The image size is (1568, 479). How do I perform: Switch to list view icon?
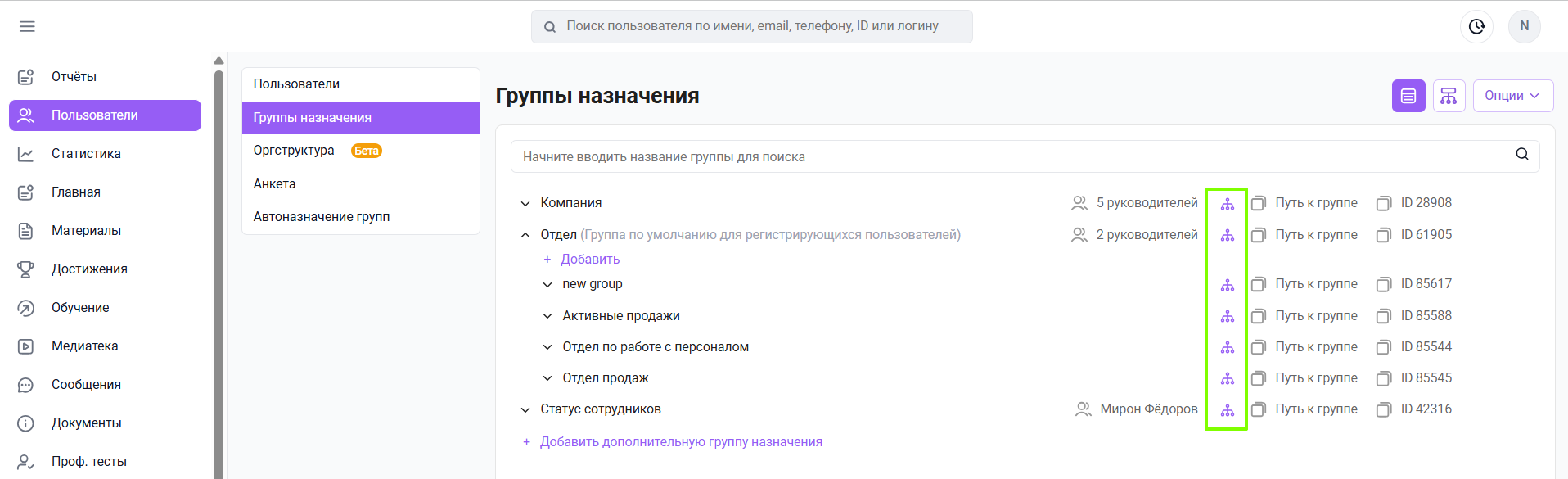click(1408, 96)
